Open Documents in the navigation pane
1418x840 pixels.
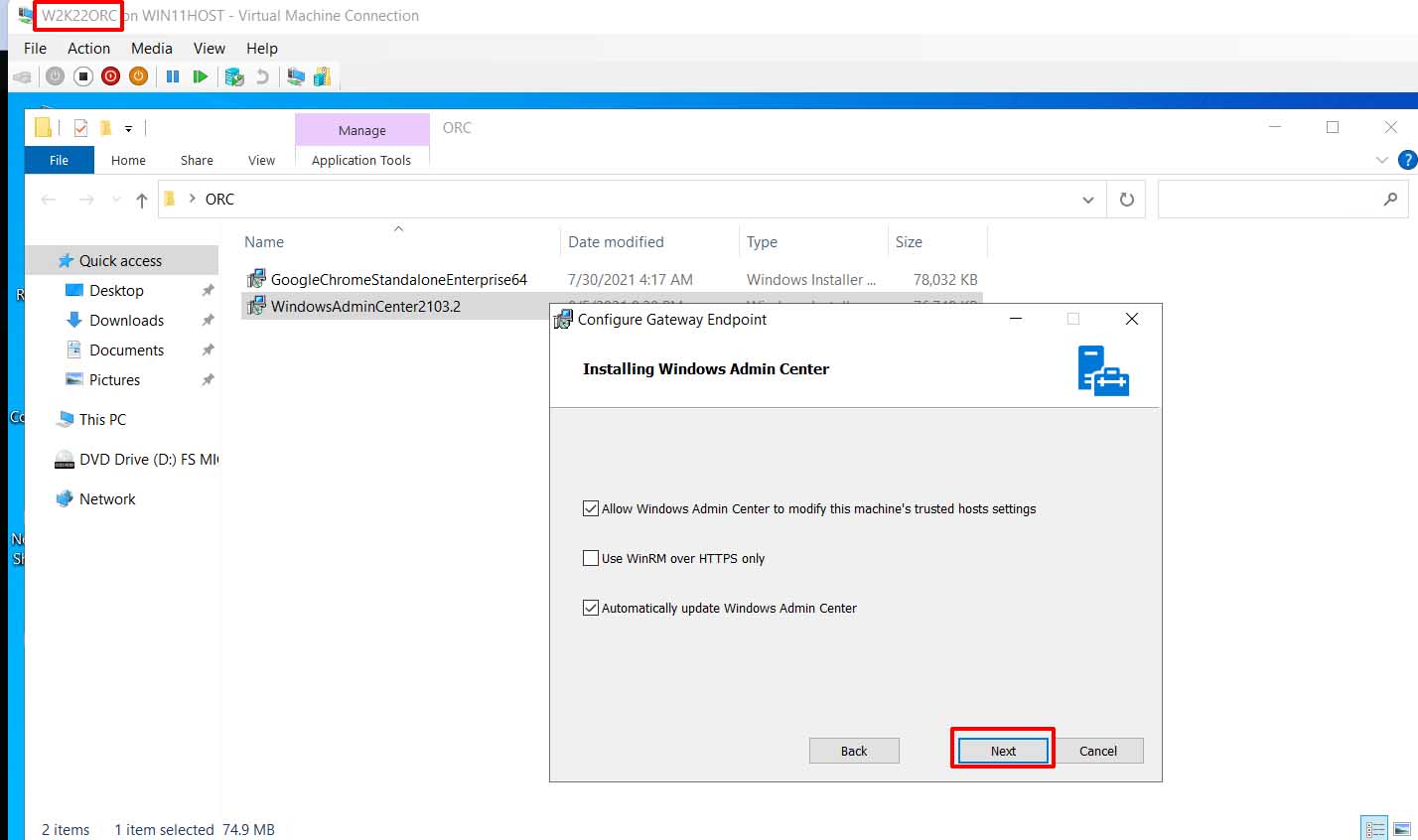(126, 350)
